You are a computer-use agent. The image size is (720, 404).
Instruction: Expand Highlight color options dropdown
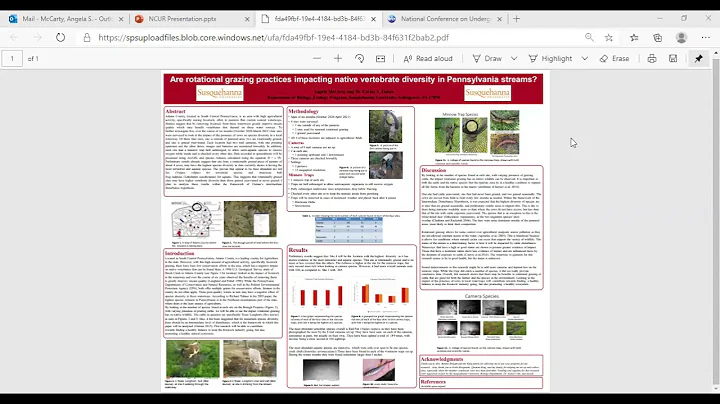pyautogui.click(x=585, y=59)
